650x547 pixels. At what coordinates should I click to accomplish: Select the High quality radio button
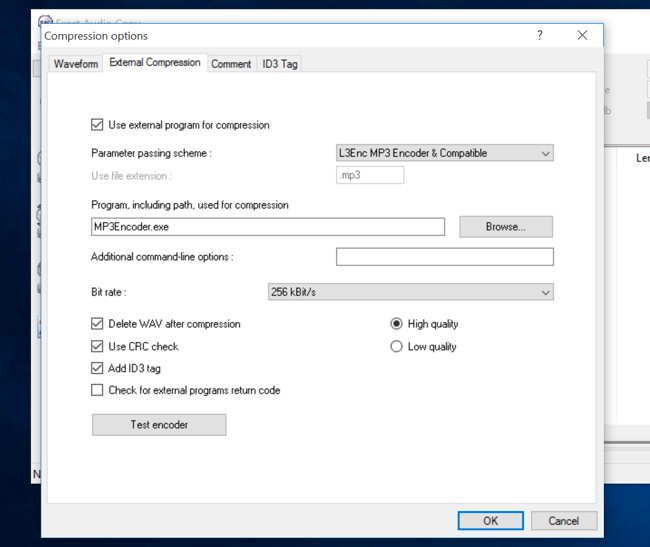point(396,324)
